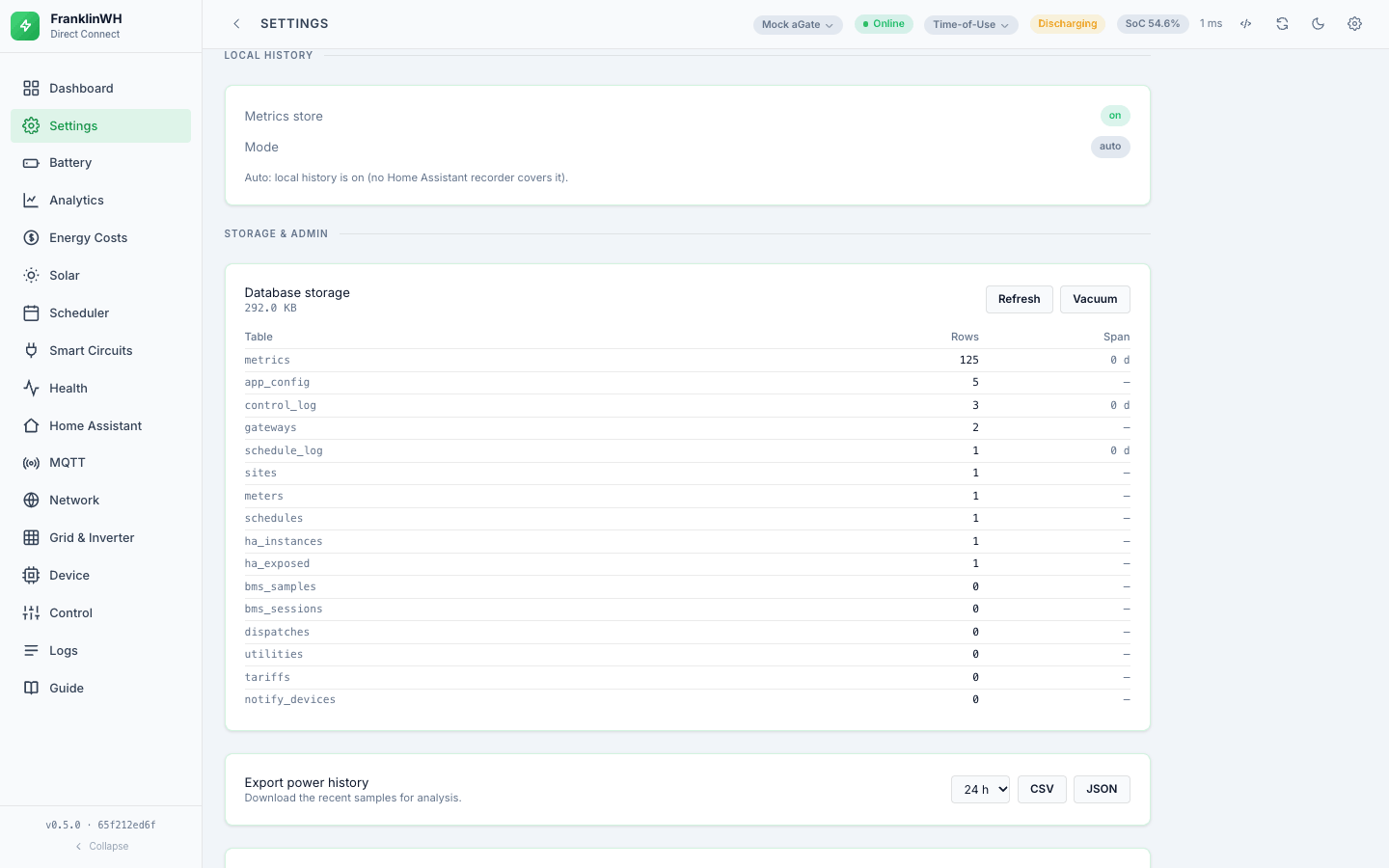The width and height of the screenshot is (1389, 868).
Task: Select Control in the sidebar
Action: (x=100, y=613)
